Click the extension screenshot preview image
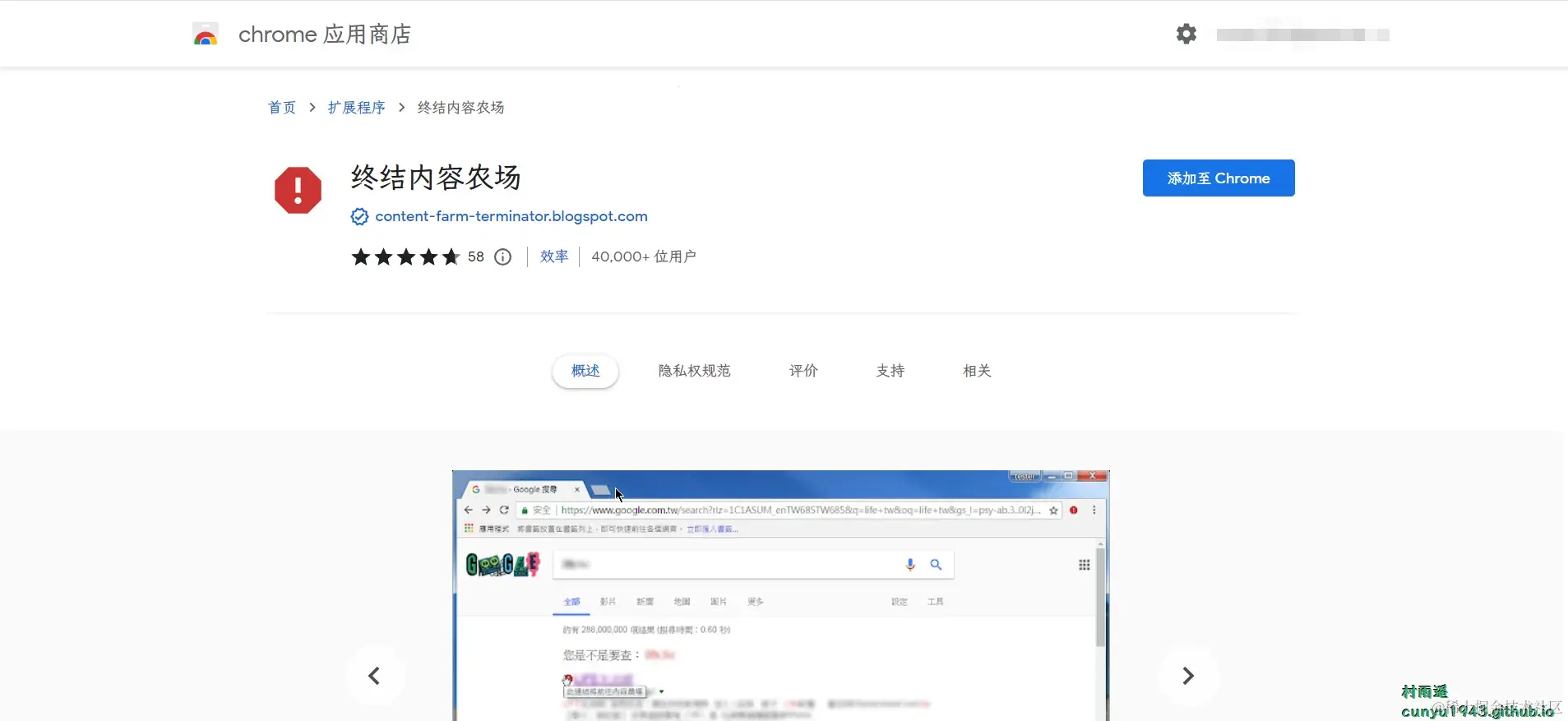The height and width of the screenshot is (721, 1568). [781, 595]
